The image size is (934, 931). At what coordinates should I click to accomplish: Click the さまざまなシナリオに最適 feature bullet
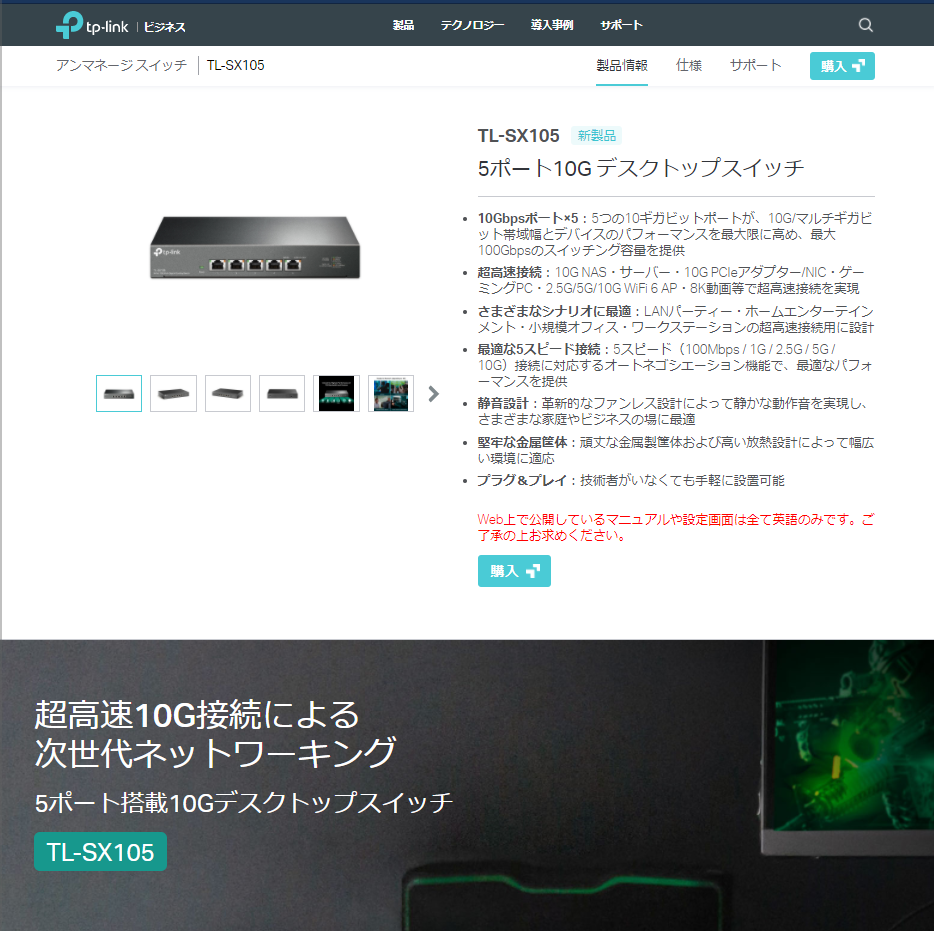click(x=675, y=319)
